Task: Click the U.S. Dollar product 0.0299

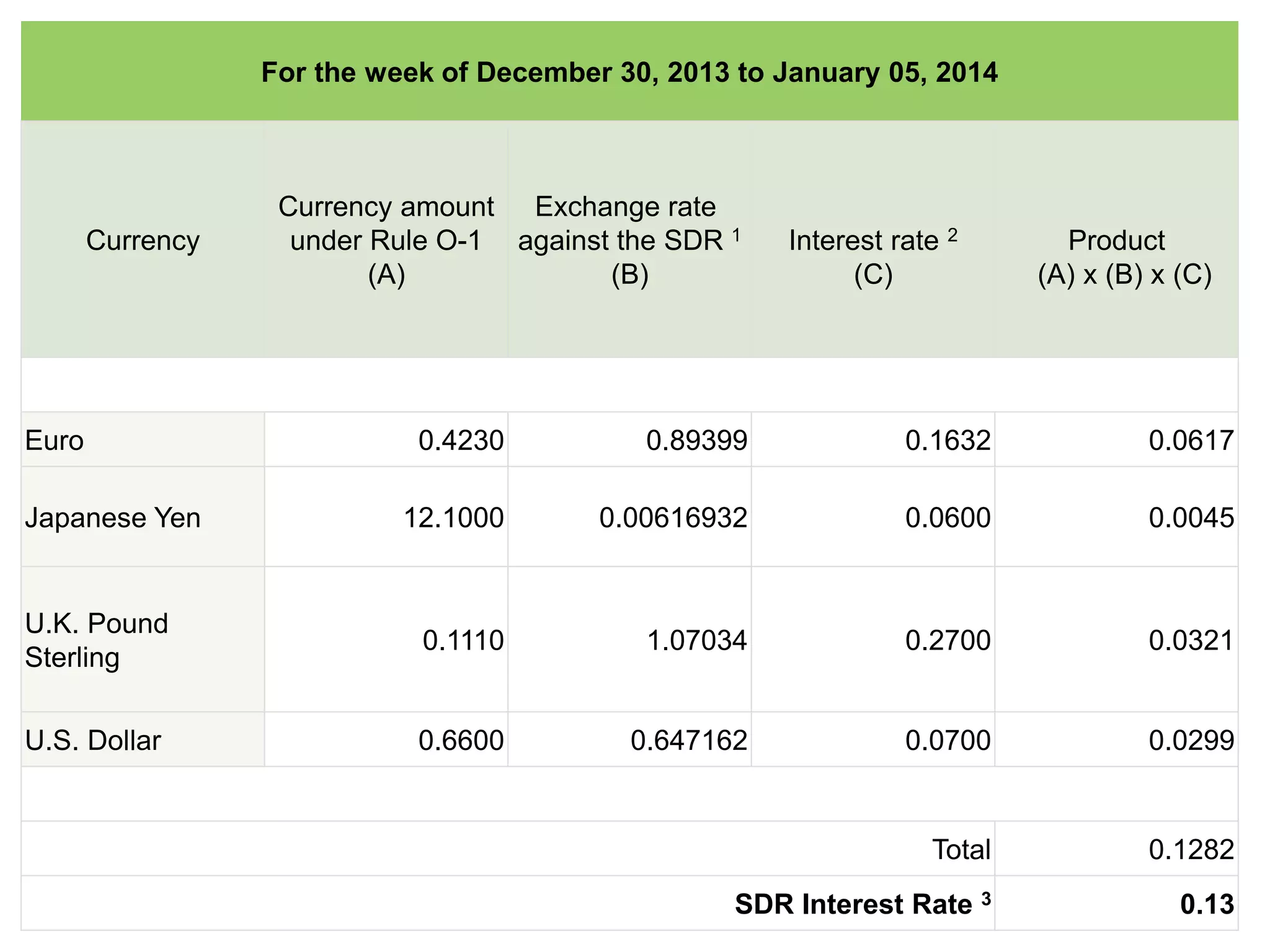Action: 1191,741
